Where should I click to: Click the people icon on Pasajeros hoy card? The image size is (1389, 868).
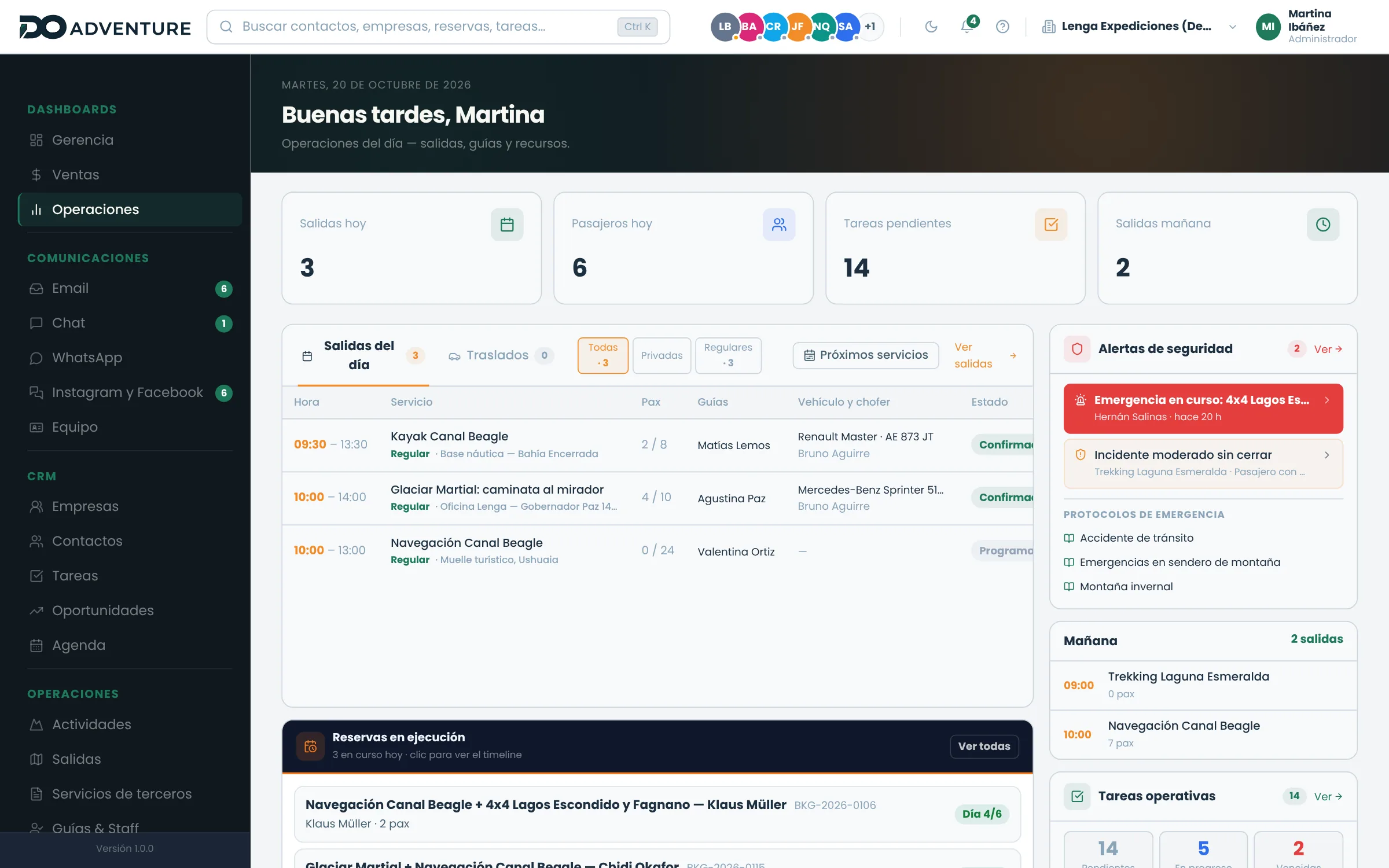pyautogui.click(x=779, y=225)
